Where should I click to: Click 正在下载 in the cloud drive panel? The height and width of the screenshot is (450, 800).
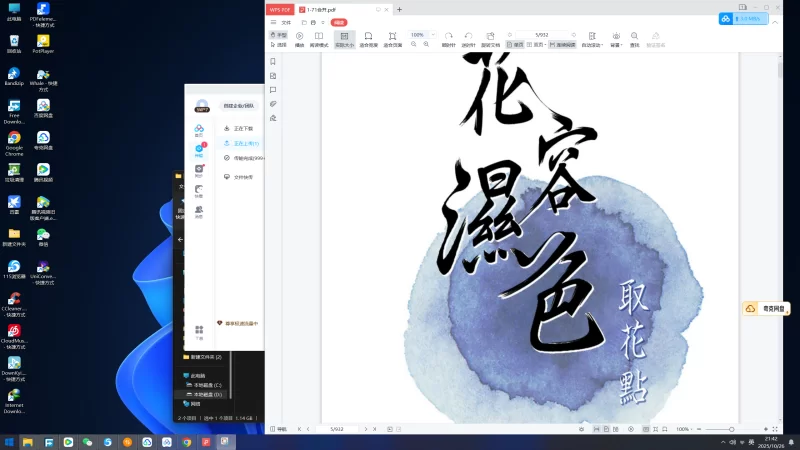tap(243, 129)
